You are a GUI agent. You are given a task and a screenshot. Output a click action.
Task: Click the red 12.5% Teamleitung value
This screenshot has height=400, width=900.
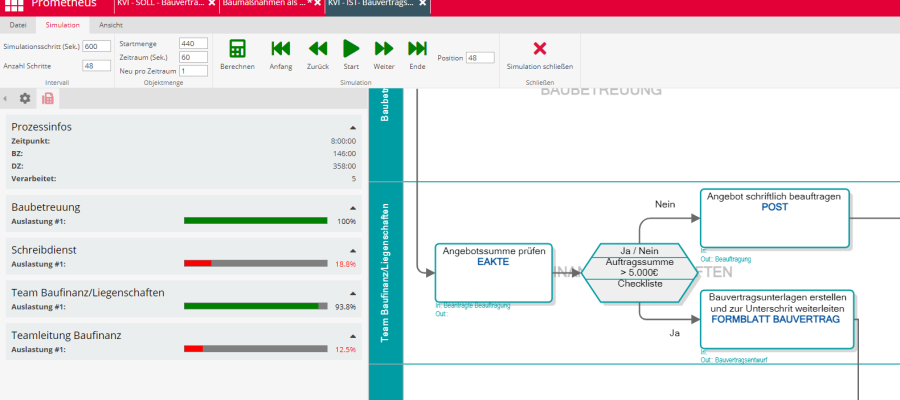click(x=346, y=349)
